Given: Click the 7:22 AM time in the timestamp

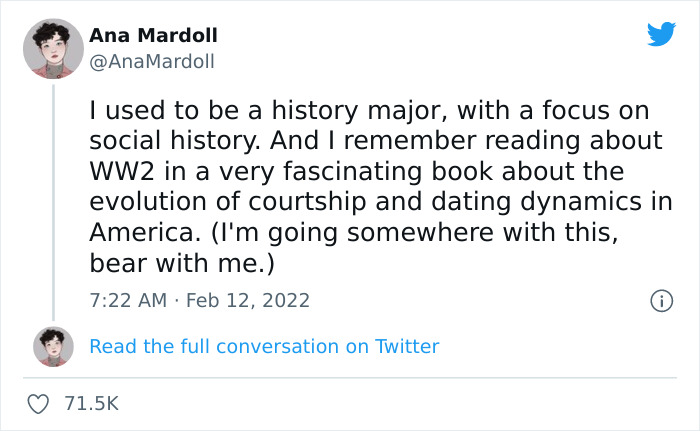Looking at the screenshot, I should (x=125, y=300).
